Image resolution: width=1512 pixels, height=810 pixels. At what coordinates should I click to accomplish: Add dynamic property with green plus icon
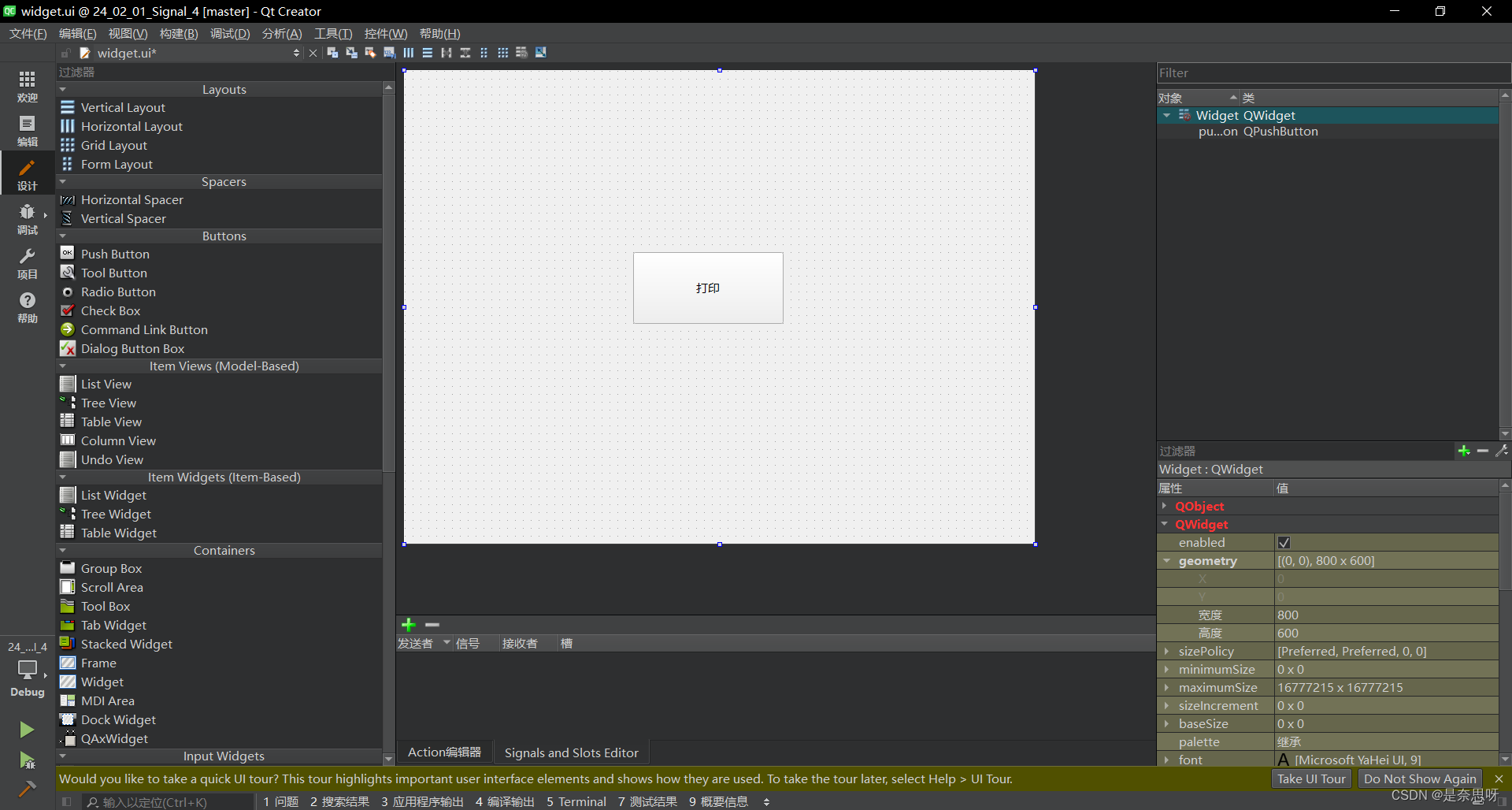click(x=1464, y=451)
